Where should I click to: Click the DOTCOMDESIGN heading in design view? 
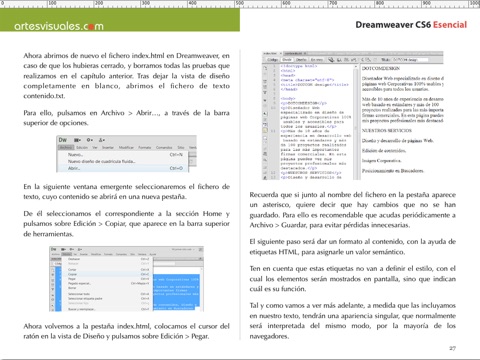tap(381, 68)
